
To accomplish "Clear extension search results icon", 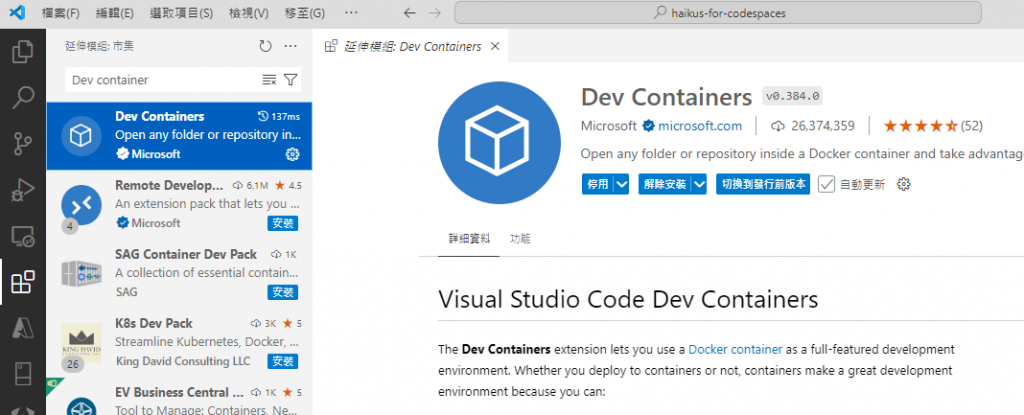I will (269, 80).
